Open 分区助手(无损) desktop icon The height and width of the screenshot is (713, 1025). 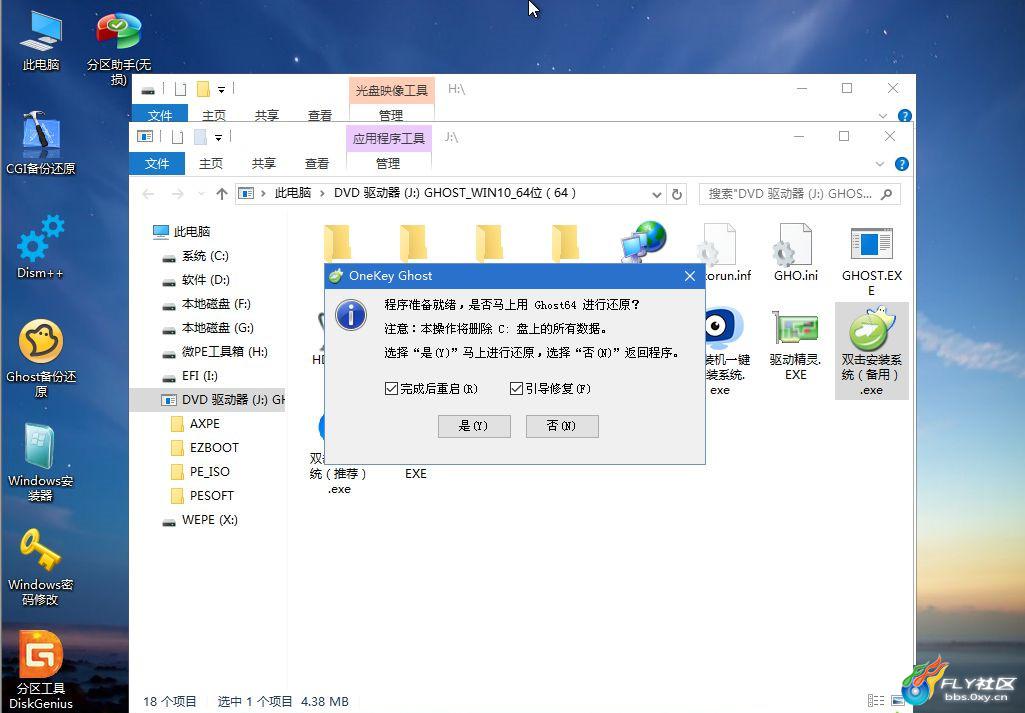pyautogui.click(x=118, y=46)
